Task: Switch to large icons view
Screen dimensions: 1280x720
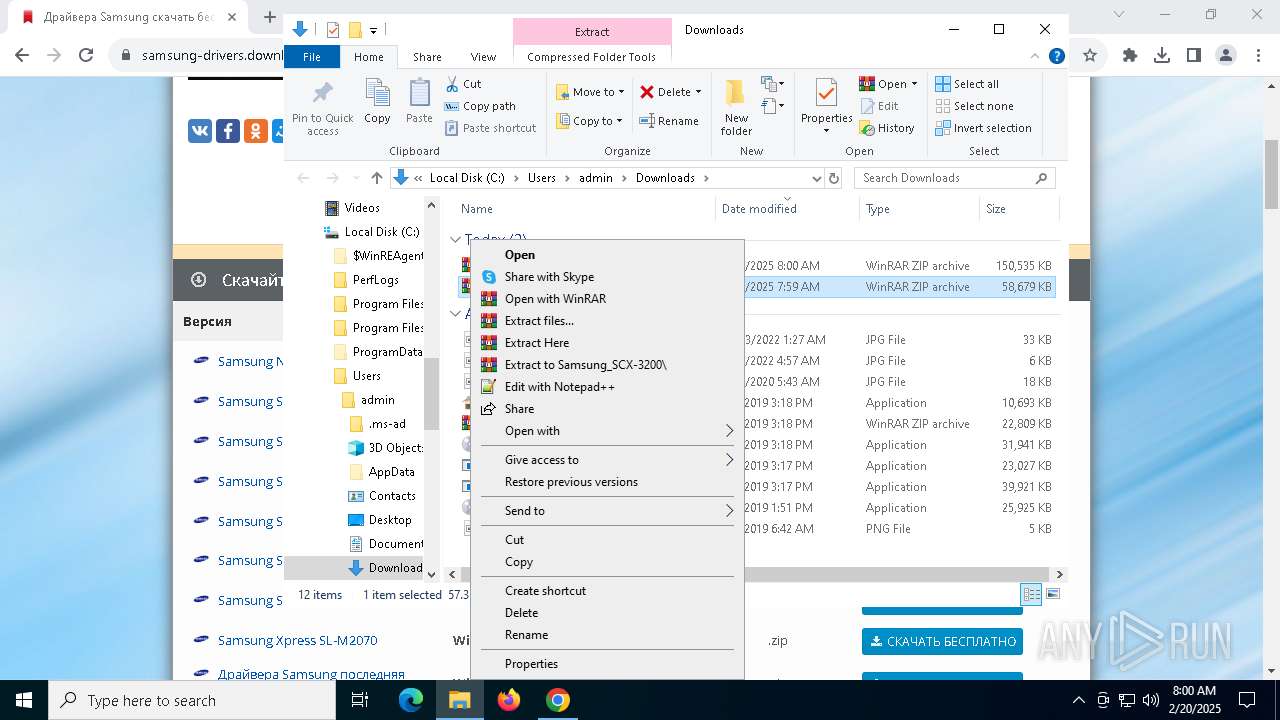Action: point(1052,595)
